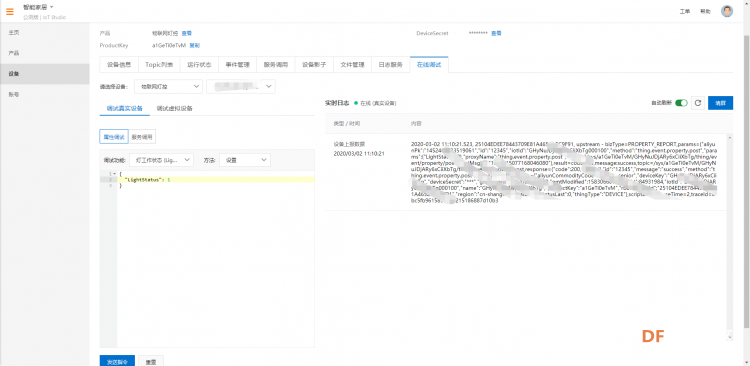Screen dimensions: 750x366
Task: Open the 调试功能 灯工作状态 dropdown
Action: (x=161, y=160)
